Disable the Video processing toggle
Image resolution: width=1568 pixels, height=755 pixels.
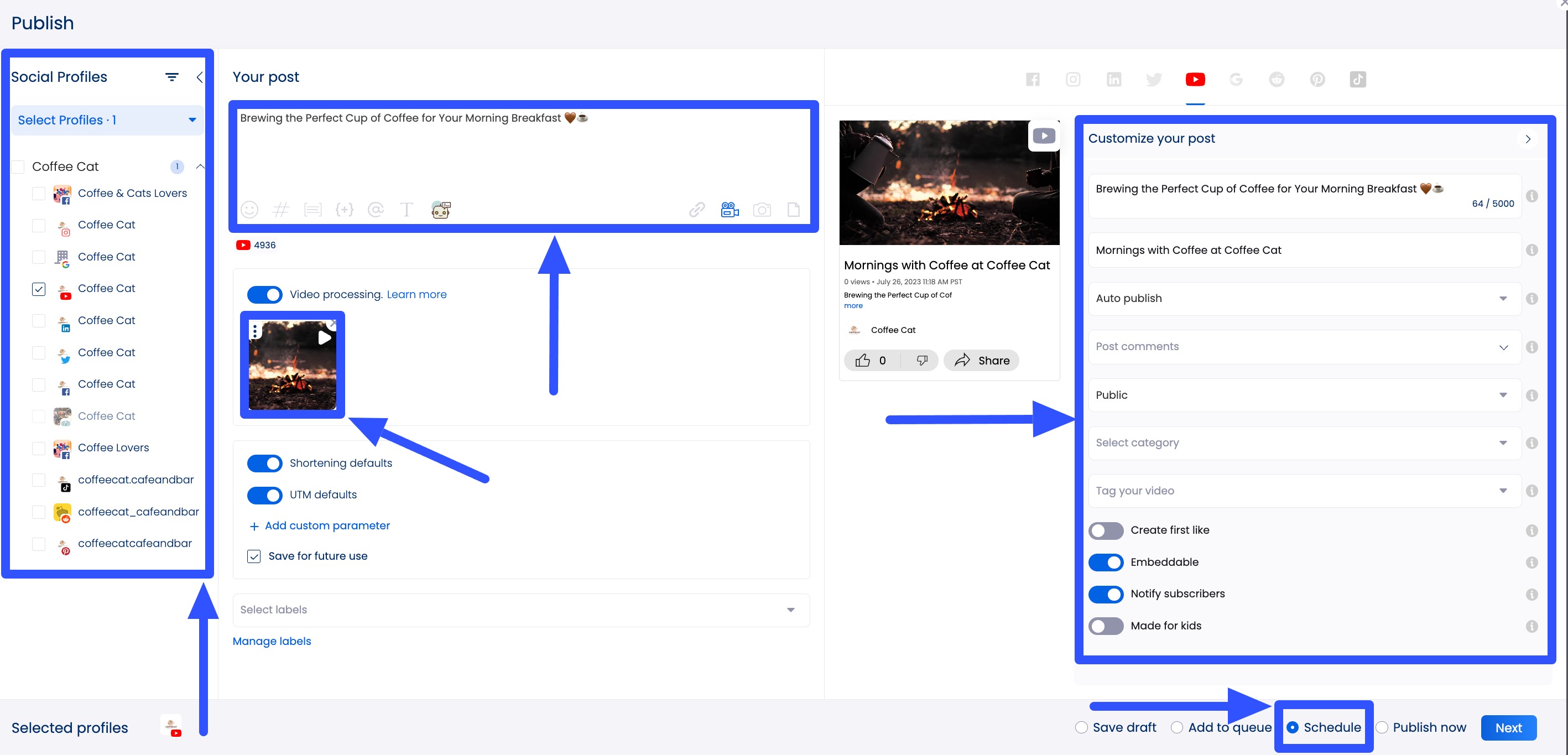click(x=265, y=294)
